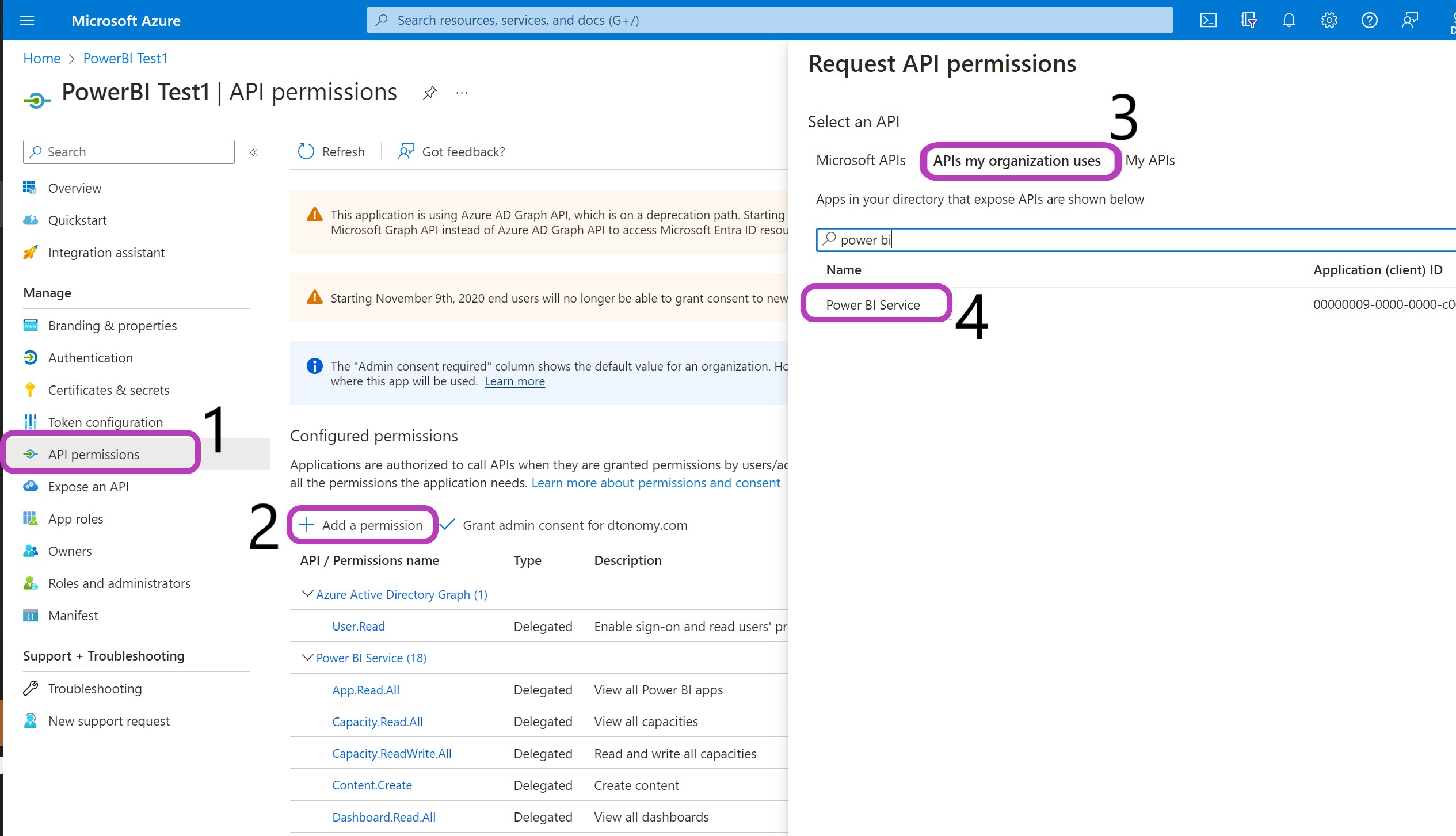This screenshot has height=836, width=1456.
Task: Click the API / Permissions name column header
Action: click(x=369, y=560)
